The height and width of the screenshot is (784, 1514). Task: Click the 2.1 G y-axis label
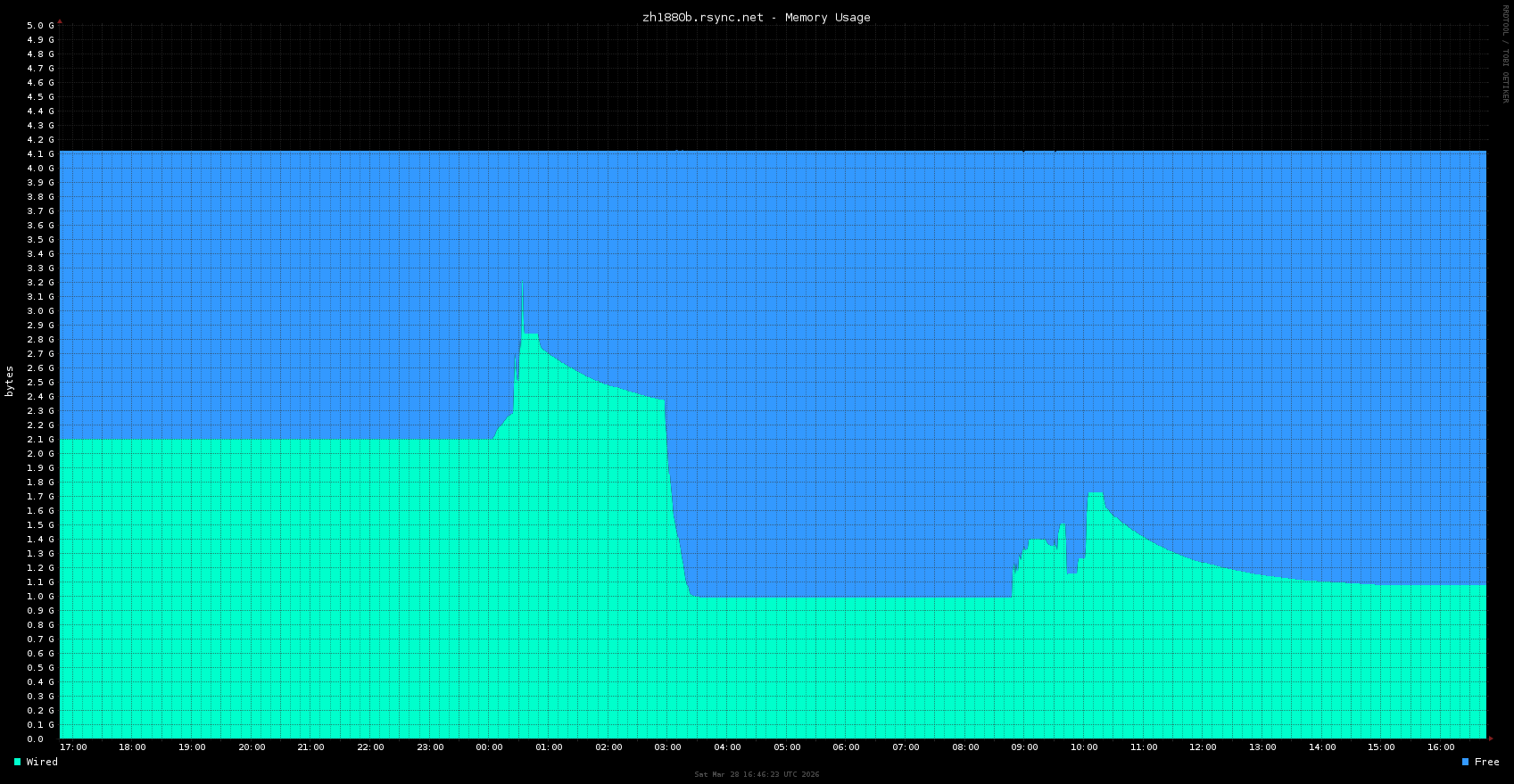41,440
